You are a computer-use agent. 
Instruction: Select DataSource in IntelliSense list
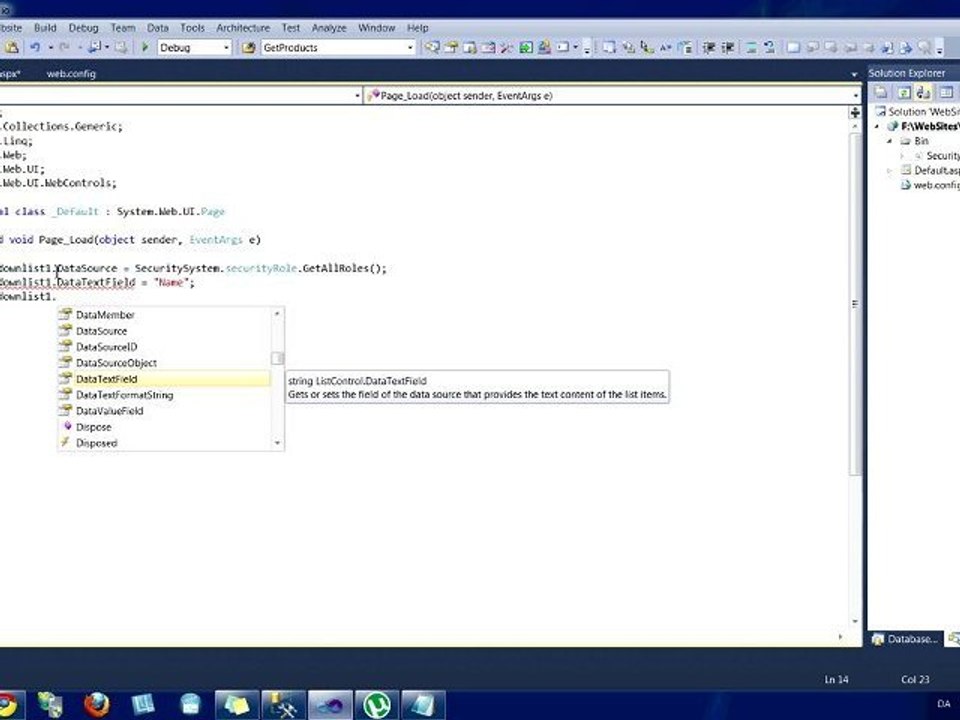click(164, 331)
